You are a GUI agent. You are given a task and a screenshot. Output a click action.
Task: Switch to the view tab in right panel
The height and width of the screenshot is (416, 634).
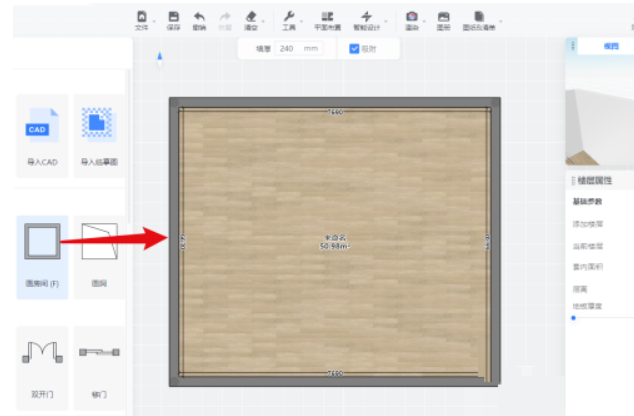tap(611, 46)
